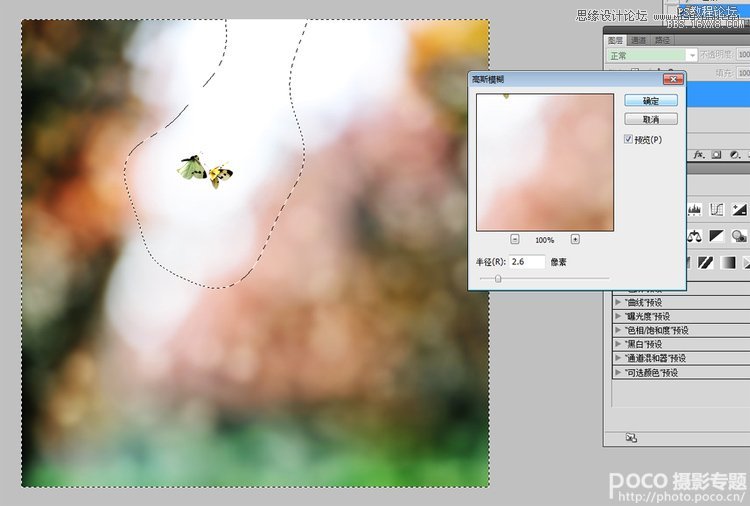Screen dimensions: 750x506
Task: Add a Curves adjustment icon
Action: point(717,209)
